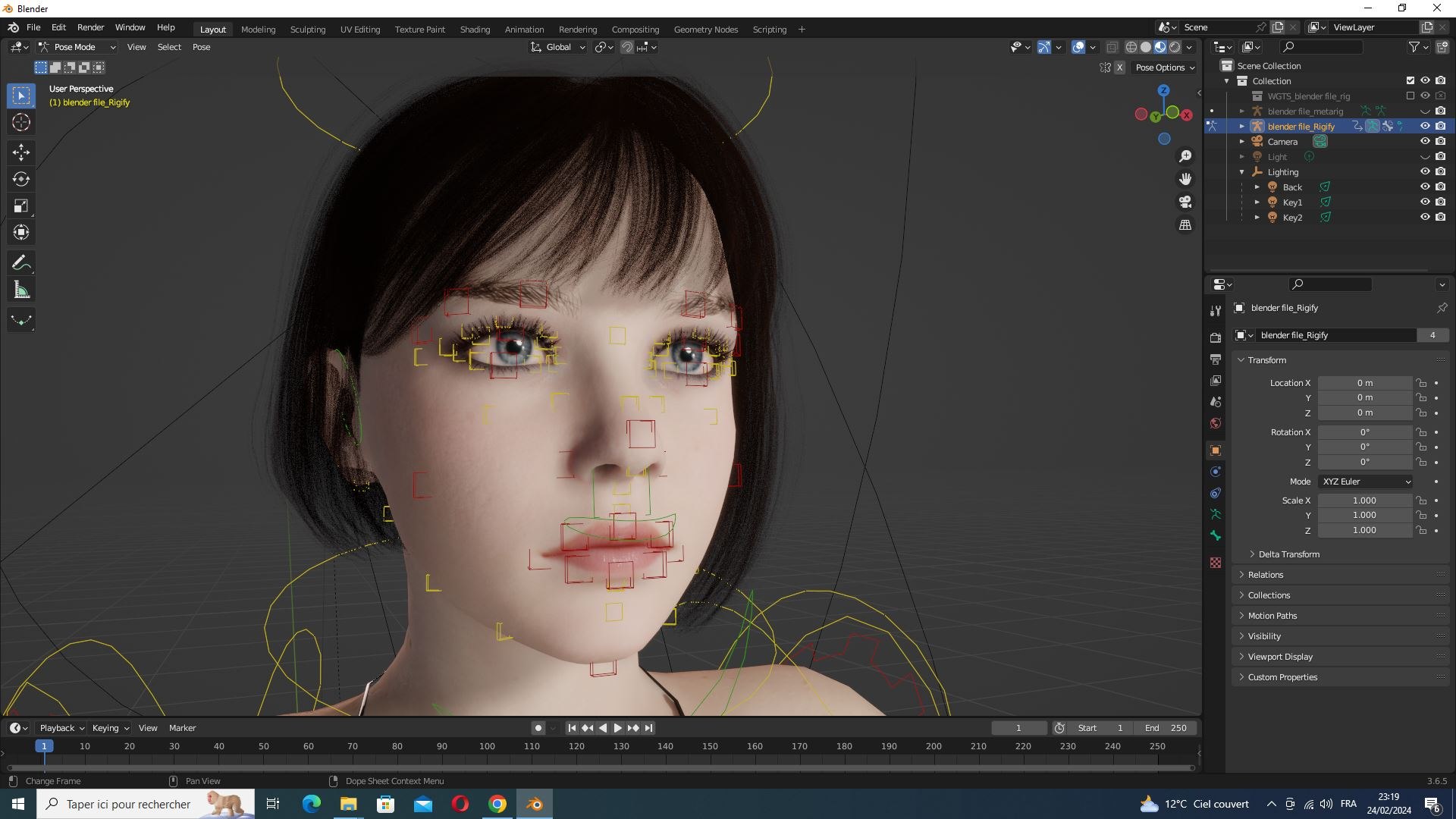The height and width of the screenshot is (819, 1456).
Task: Expand Delta Transform panel
Action: (x=1289, y=554)
